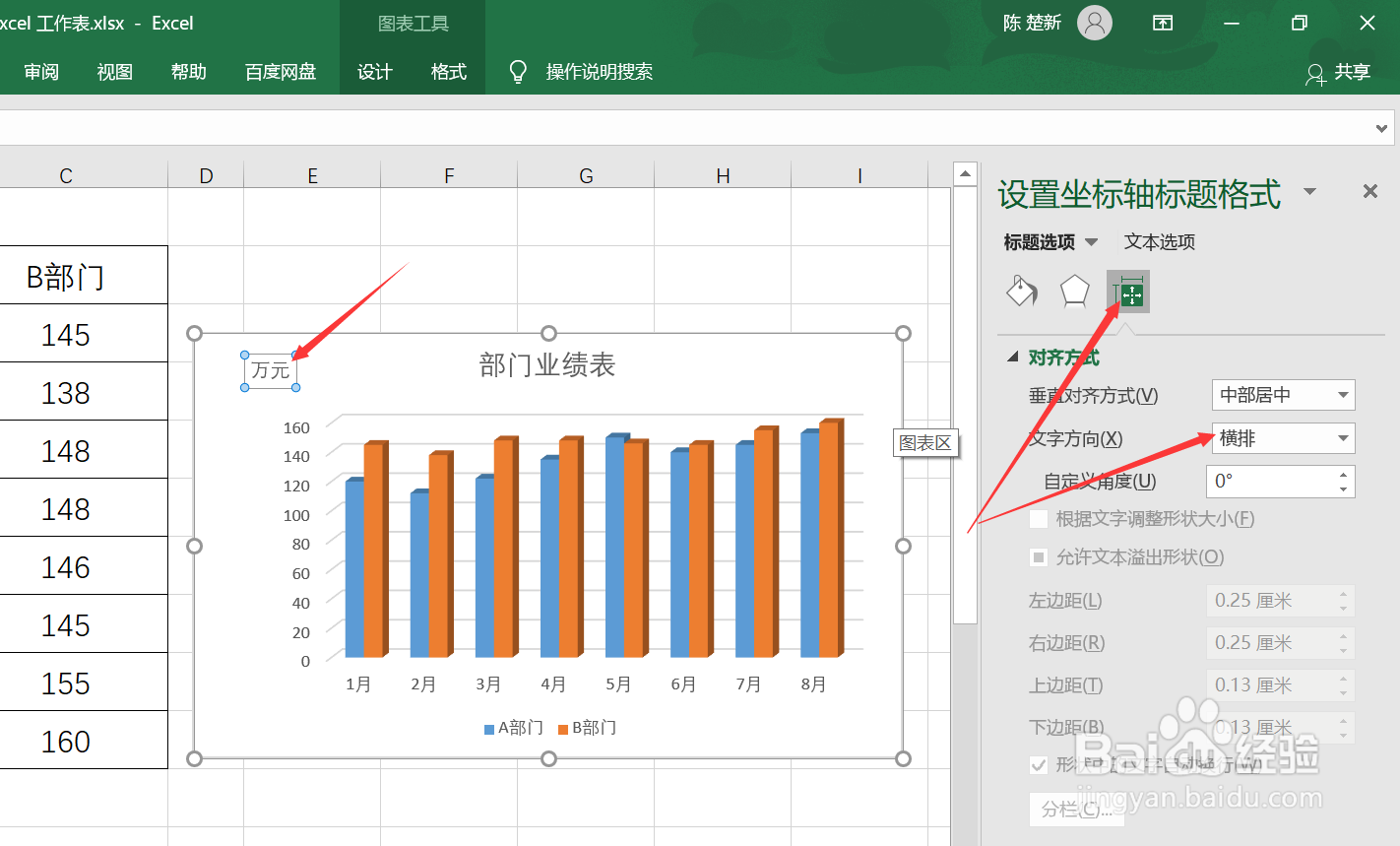The image size is (1400, 846).
Task: Click the 共享 button
Action: [1339, 73]
